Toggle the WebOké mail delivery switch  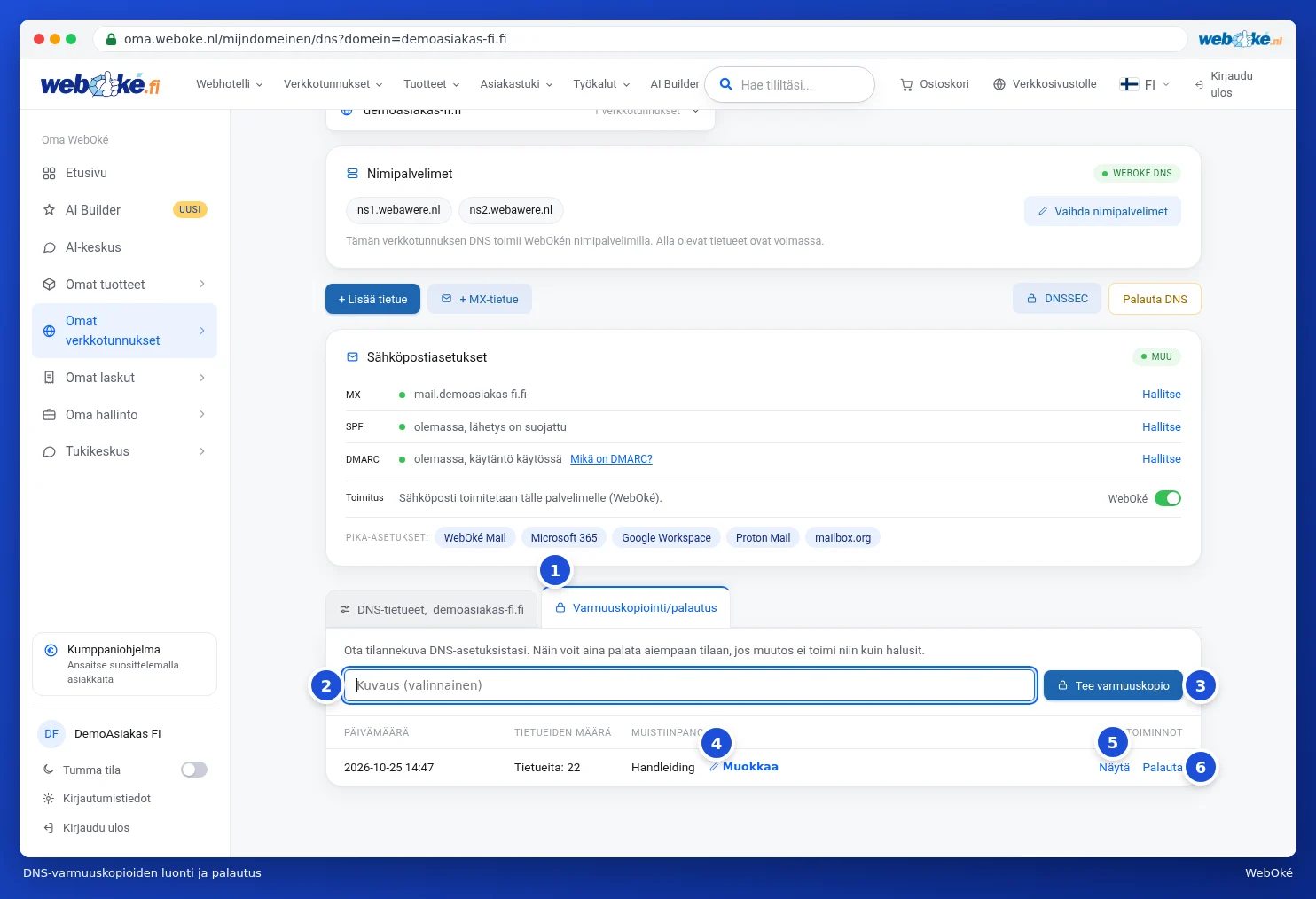pyautogui.click(x=1168, y=498)
